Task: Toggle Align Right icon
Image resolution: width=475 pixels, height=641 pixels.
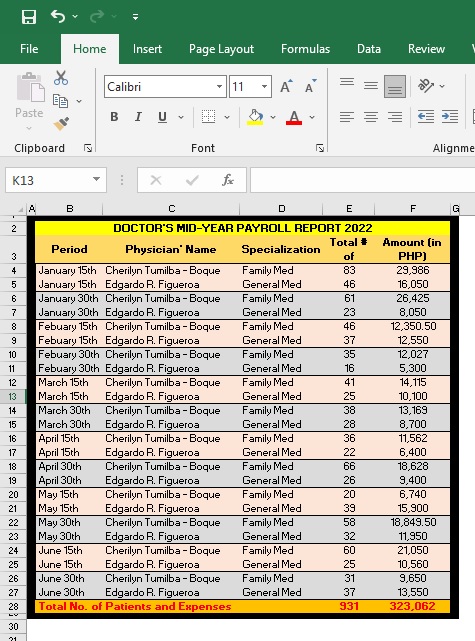Action: pyautogui.click(x=395, y=117)
